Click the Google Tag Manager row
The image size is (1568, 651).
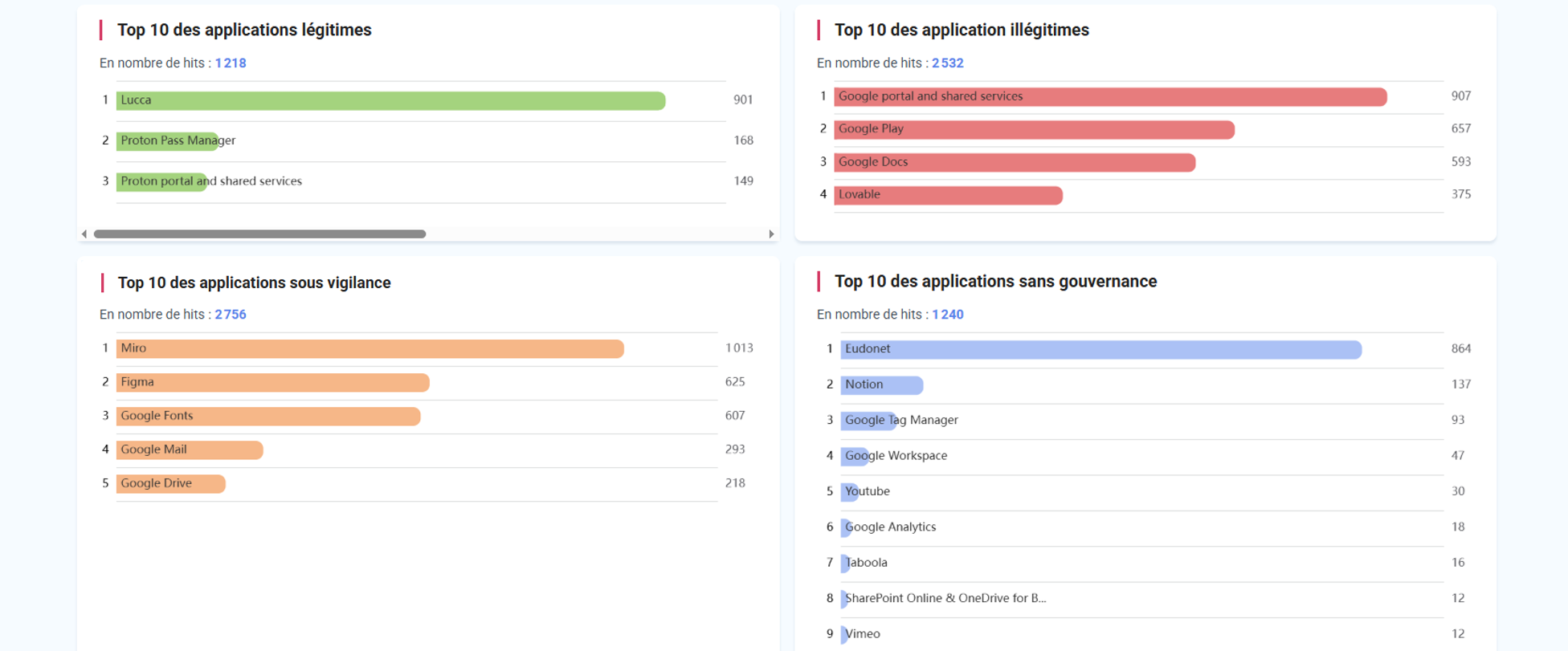[900, 421]
